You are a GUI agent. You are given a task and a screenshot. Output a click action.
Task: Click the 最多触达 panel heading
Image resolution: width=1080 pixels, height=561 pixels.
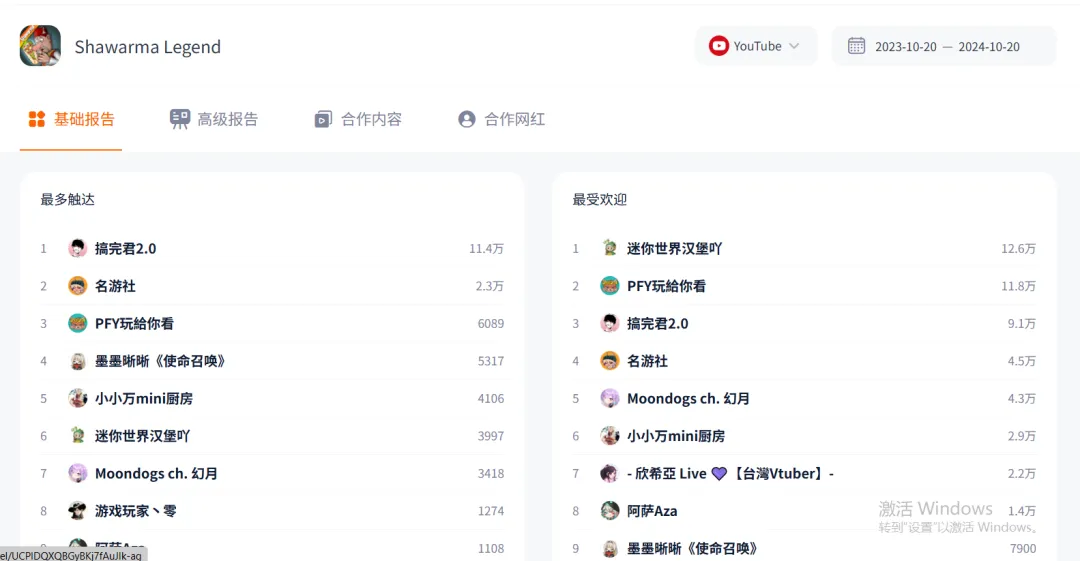pos(68,199)
